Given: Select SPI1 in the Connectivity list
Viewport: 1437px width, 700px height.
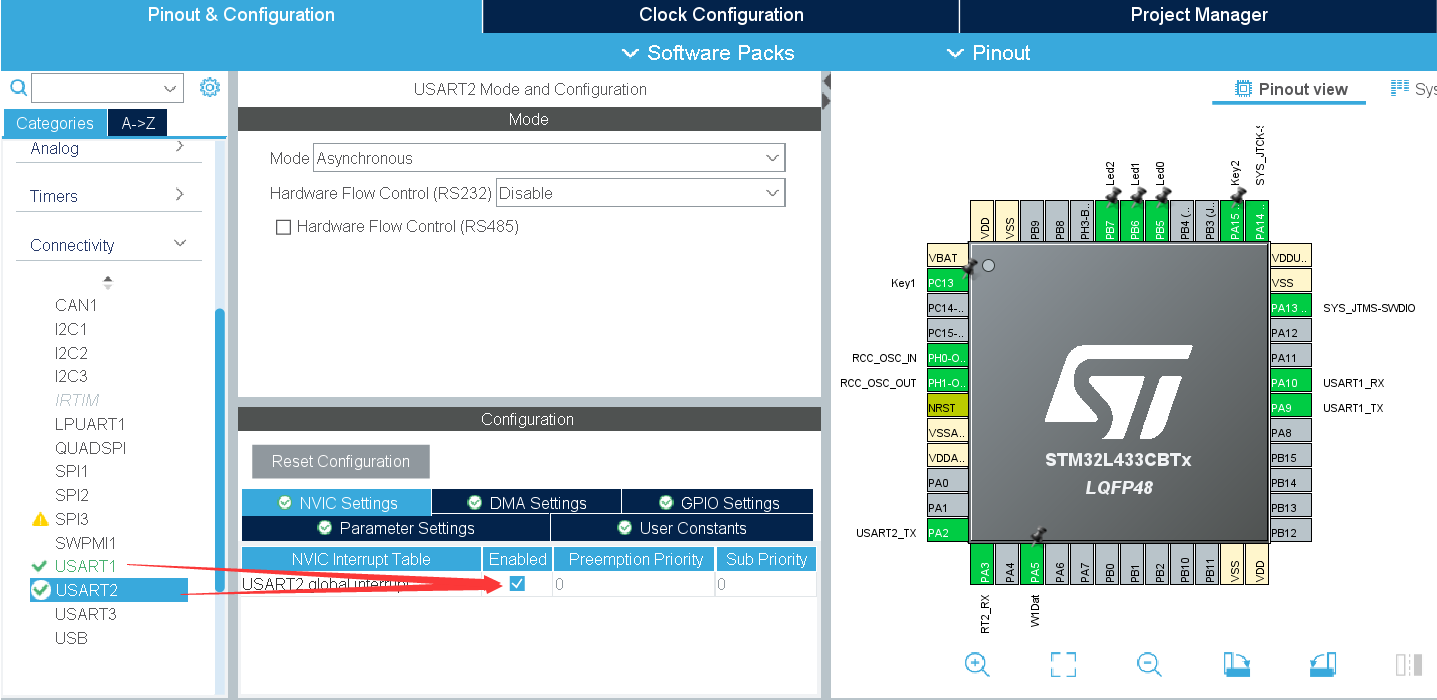Looking at the screenshot, I should [x=72, y=471].
